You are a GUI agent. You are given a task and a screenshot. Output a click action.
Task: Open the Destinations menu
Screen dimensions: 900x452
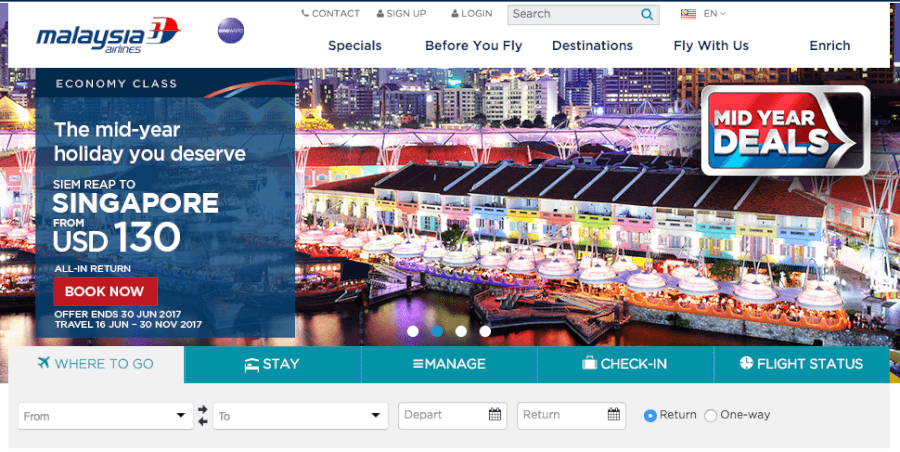click(592, 45)
